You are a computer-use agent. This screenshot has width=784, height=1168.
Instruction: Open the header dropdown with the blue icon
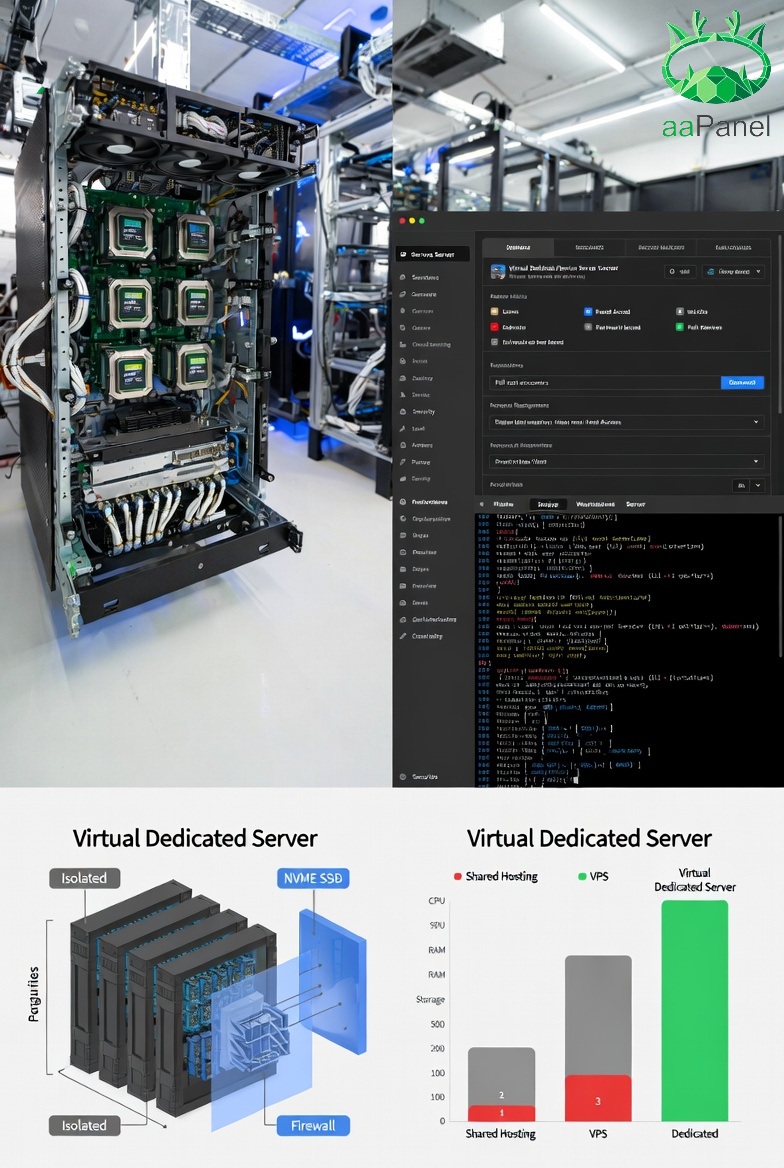(x=734, y=272)
